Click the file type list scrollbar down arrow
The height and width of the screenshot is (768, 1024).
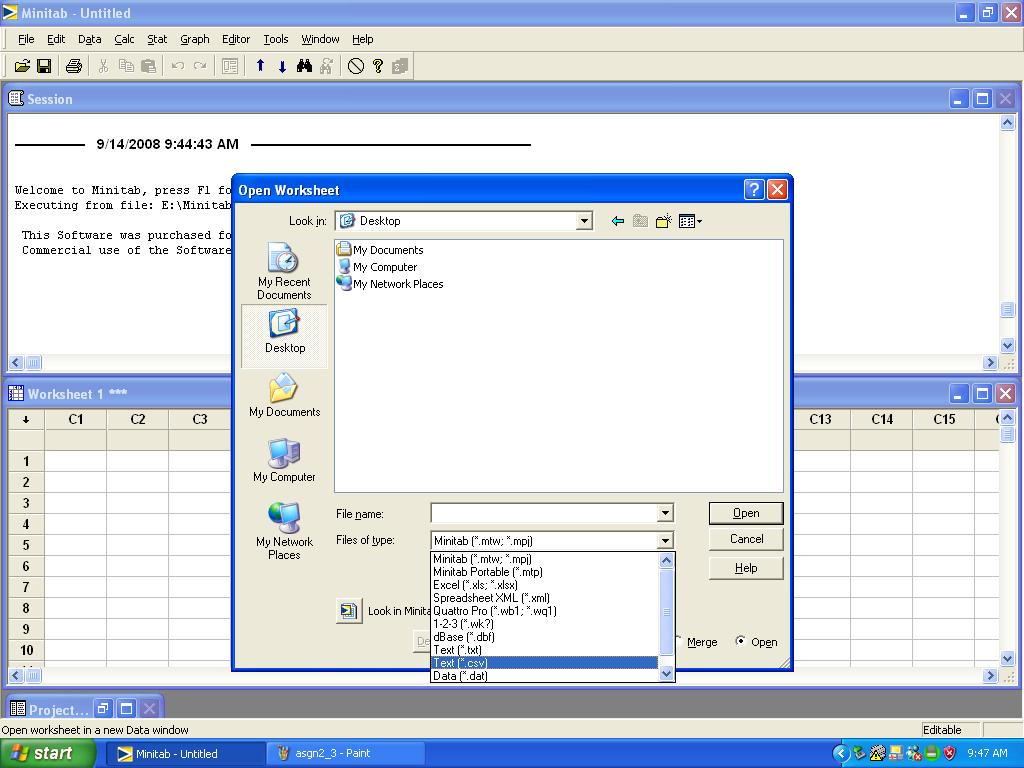[x=667, y=674]
